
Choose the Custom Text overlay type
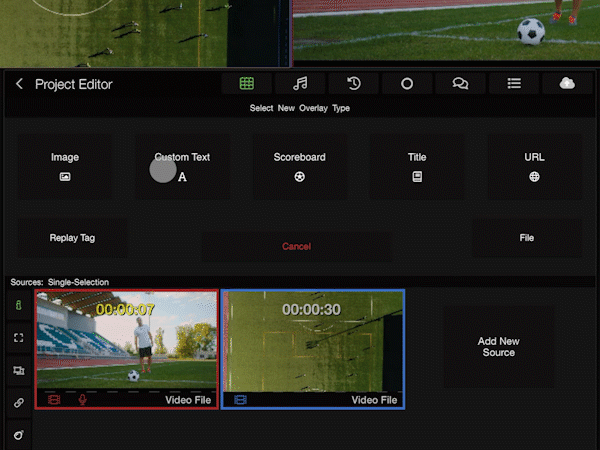[x=182, y=166]
